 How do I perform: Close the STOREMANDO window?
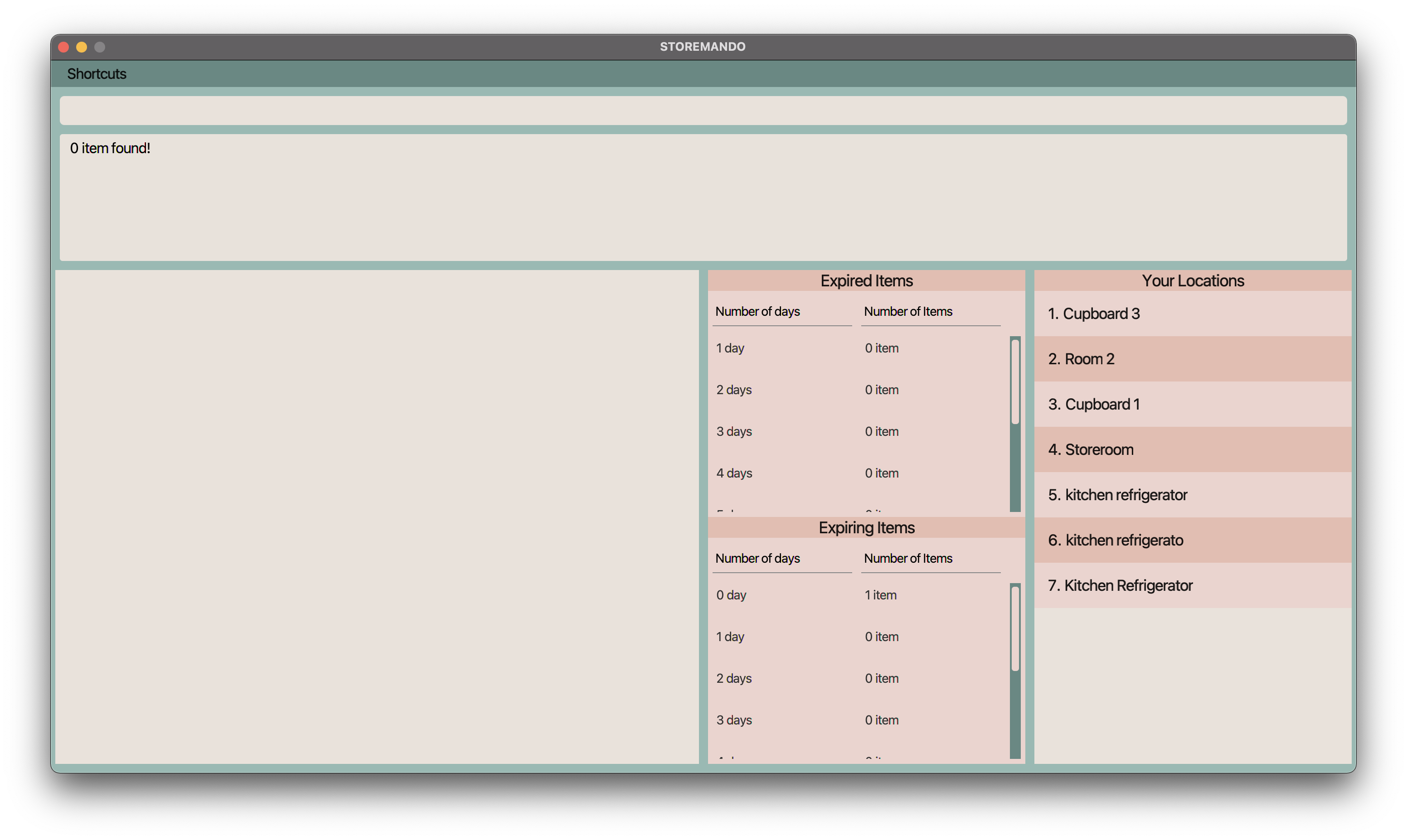64,47
